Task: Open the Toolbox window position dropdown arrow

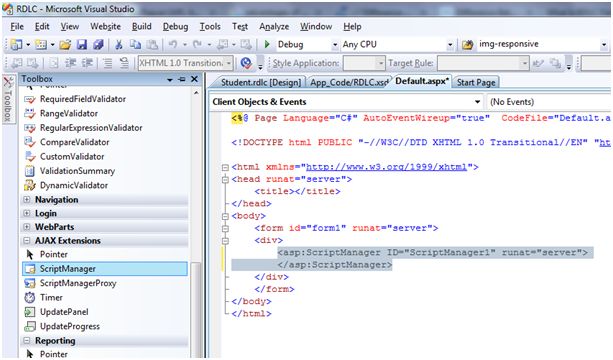Action: (170, 80)
